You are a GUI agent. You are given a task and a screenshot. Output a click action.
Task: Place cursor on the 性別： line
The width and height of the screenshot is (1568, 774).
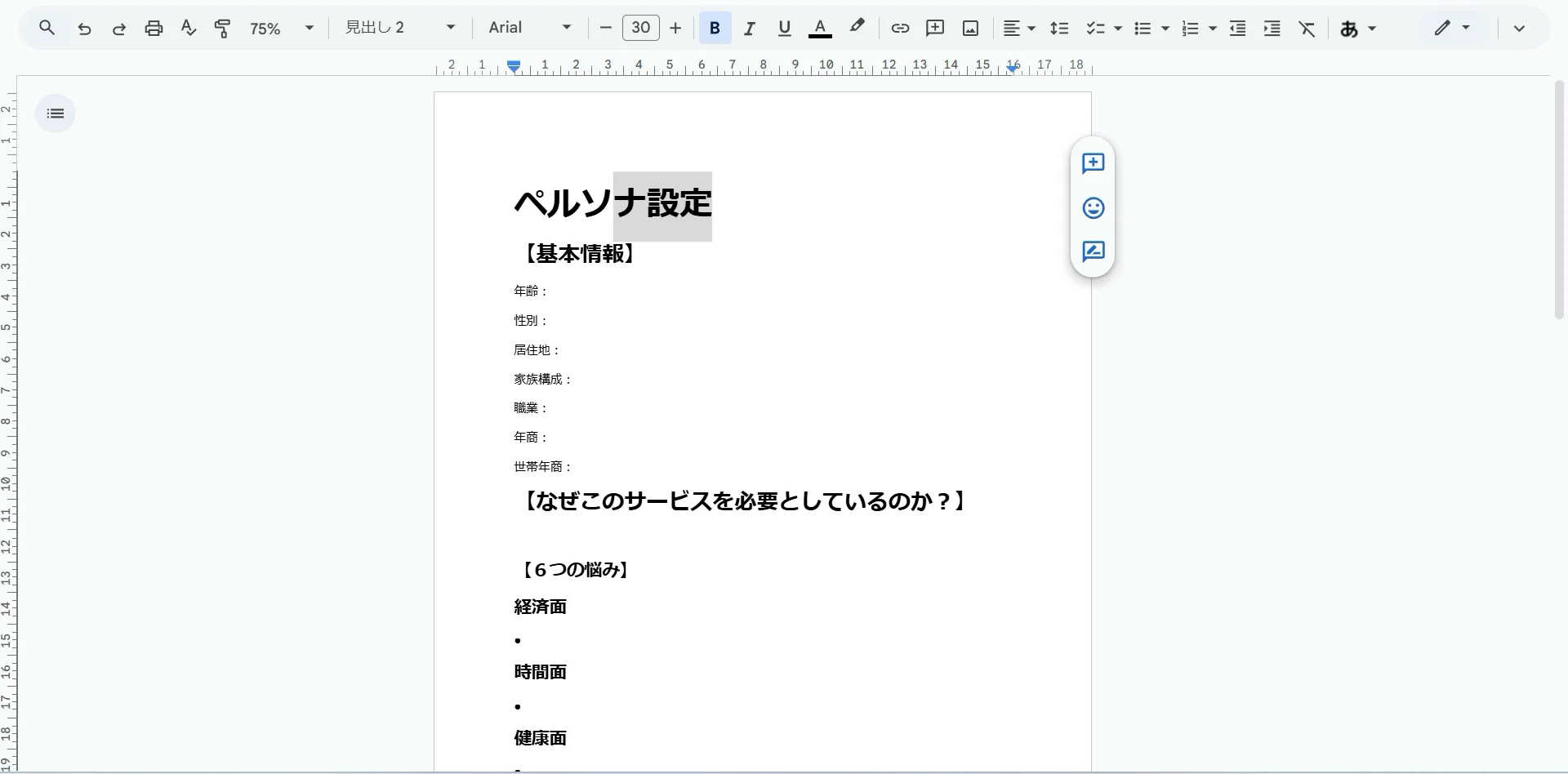pyautogui.click(x=531, y=320)
